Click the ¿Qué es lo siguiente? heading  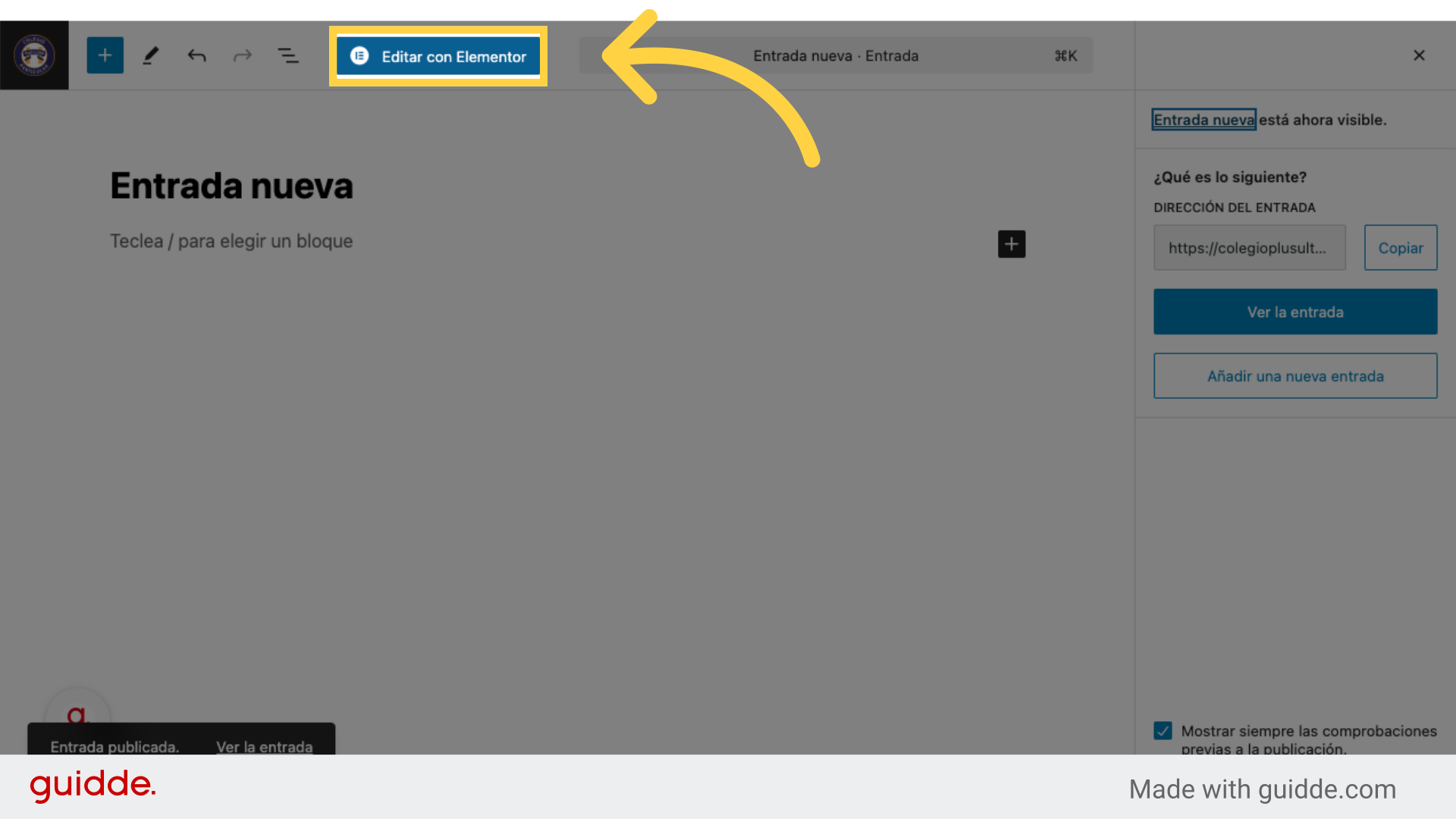click(x=1230, y=177)
